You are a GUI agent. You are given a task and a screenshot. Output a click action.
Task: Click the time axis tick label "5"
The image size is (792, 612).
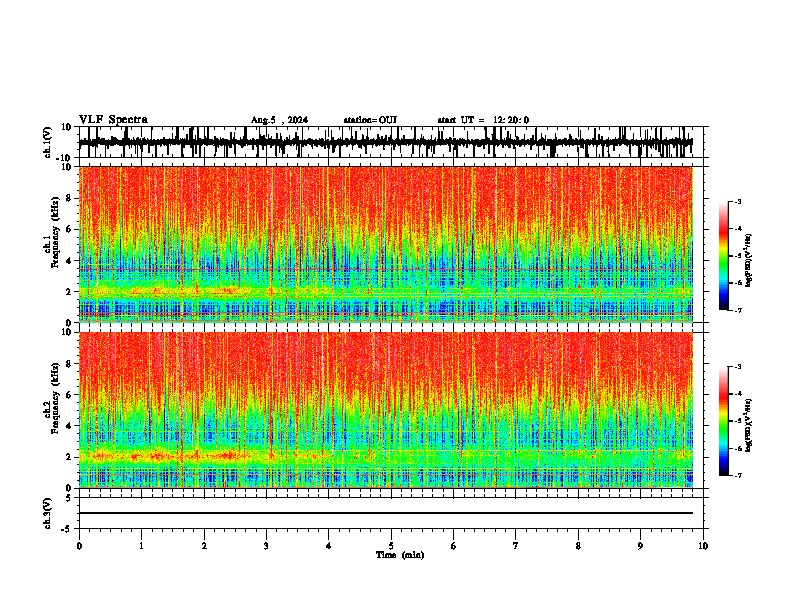(391, 546)
